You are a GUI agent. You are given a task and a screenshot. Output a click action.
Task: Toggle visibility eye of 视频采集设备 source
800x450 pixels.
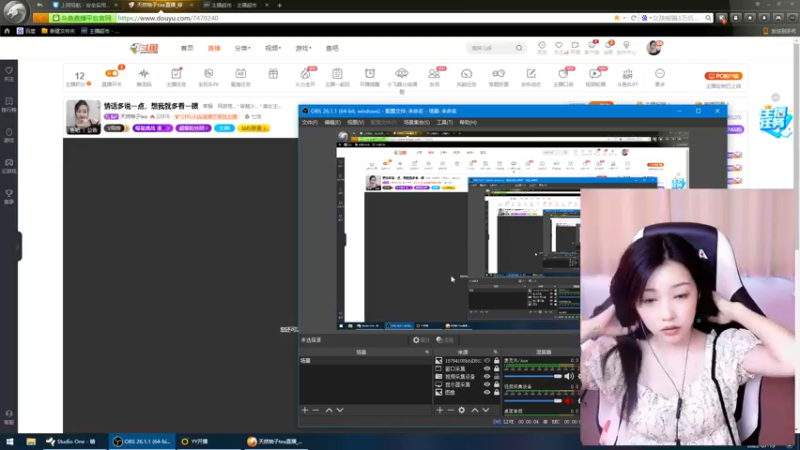[x=487, y=377]
